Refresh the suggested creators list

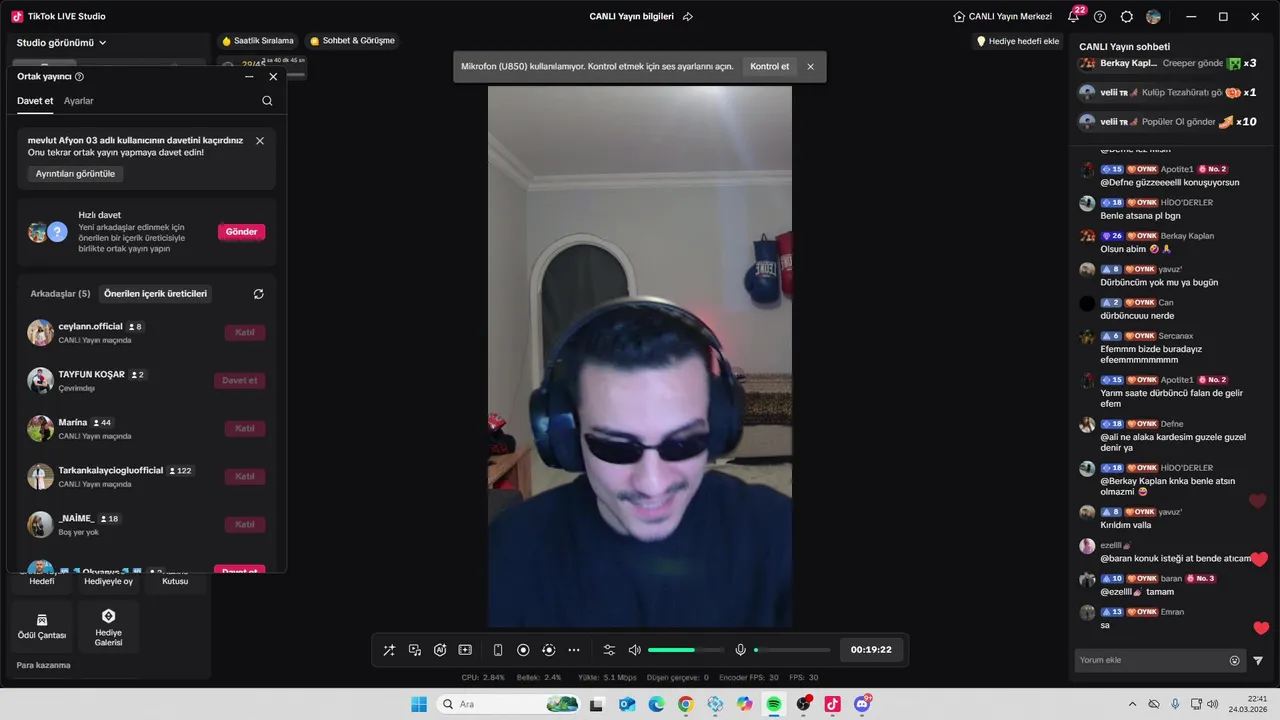point(258,294)
